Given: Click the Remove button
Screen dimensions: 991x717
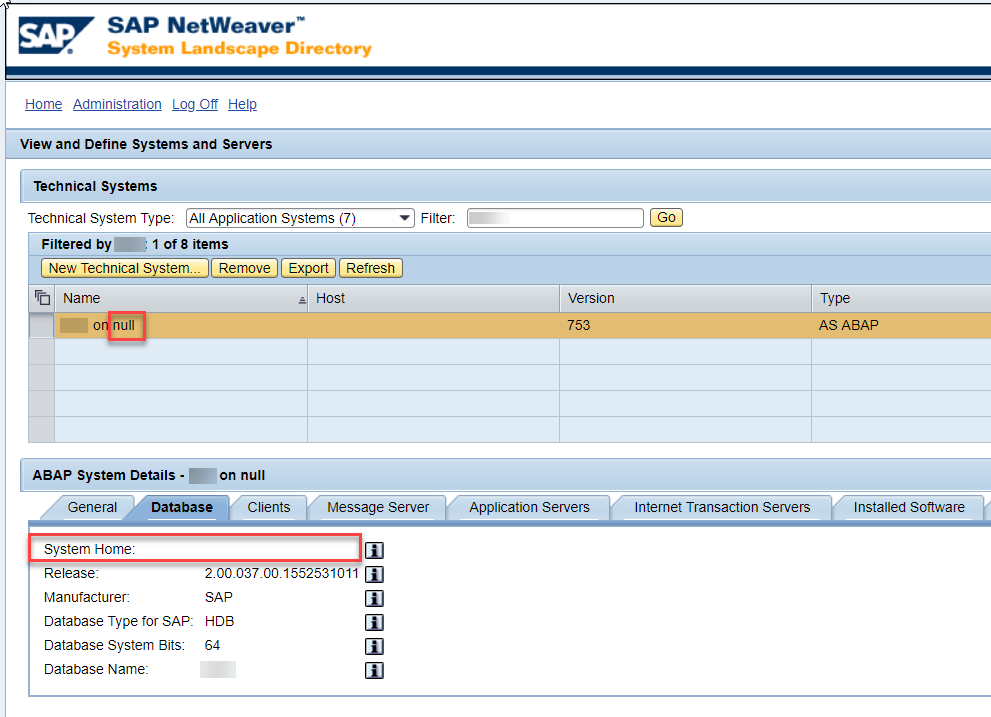Looking at the screenshot, I should coord(244,268).
